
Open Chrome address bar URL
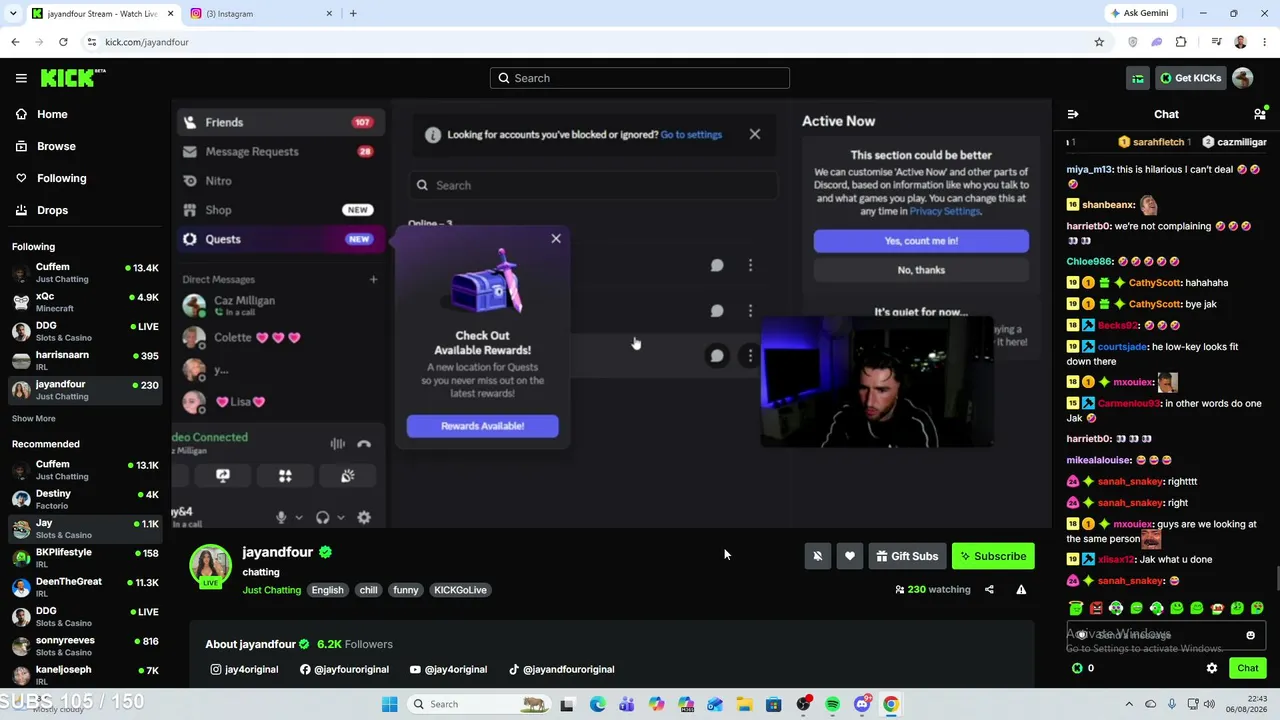(x=147, y=42)
